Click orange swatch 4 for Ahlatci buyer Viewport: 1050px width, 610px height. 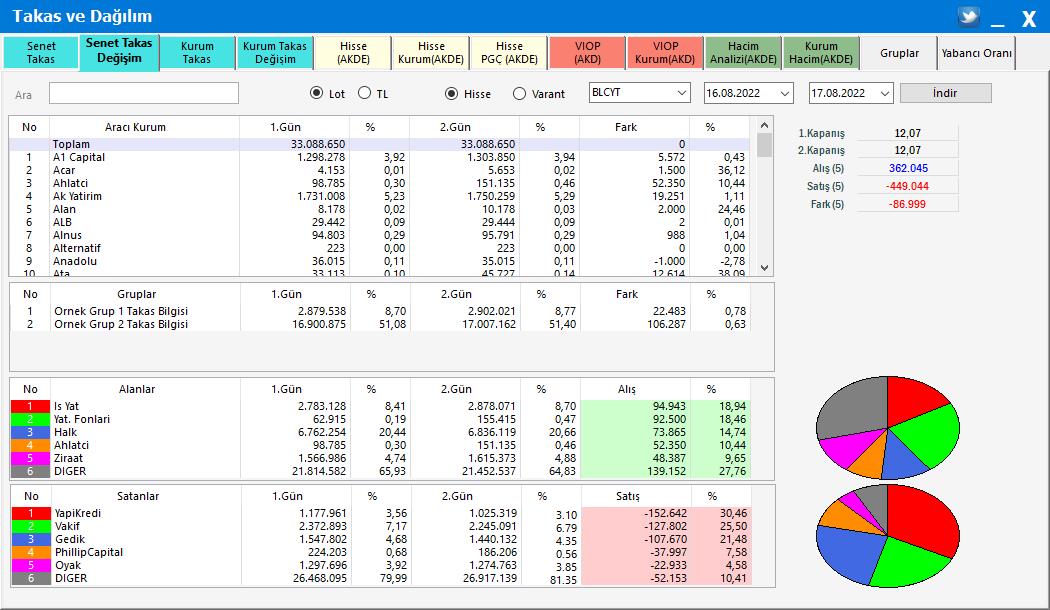pos(30,445)
